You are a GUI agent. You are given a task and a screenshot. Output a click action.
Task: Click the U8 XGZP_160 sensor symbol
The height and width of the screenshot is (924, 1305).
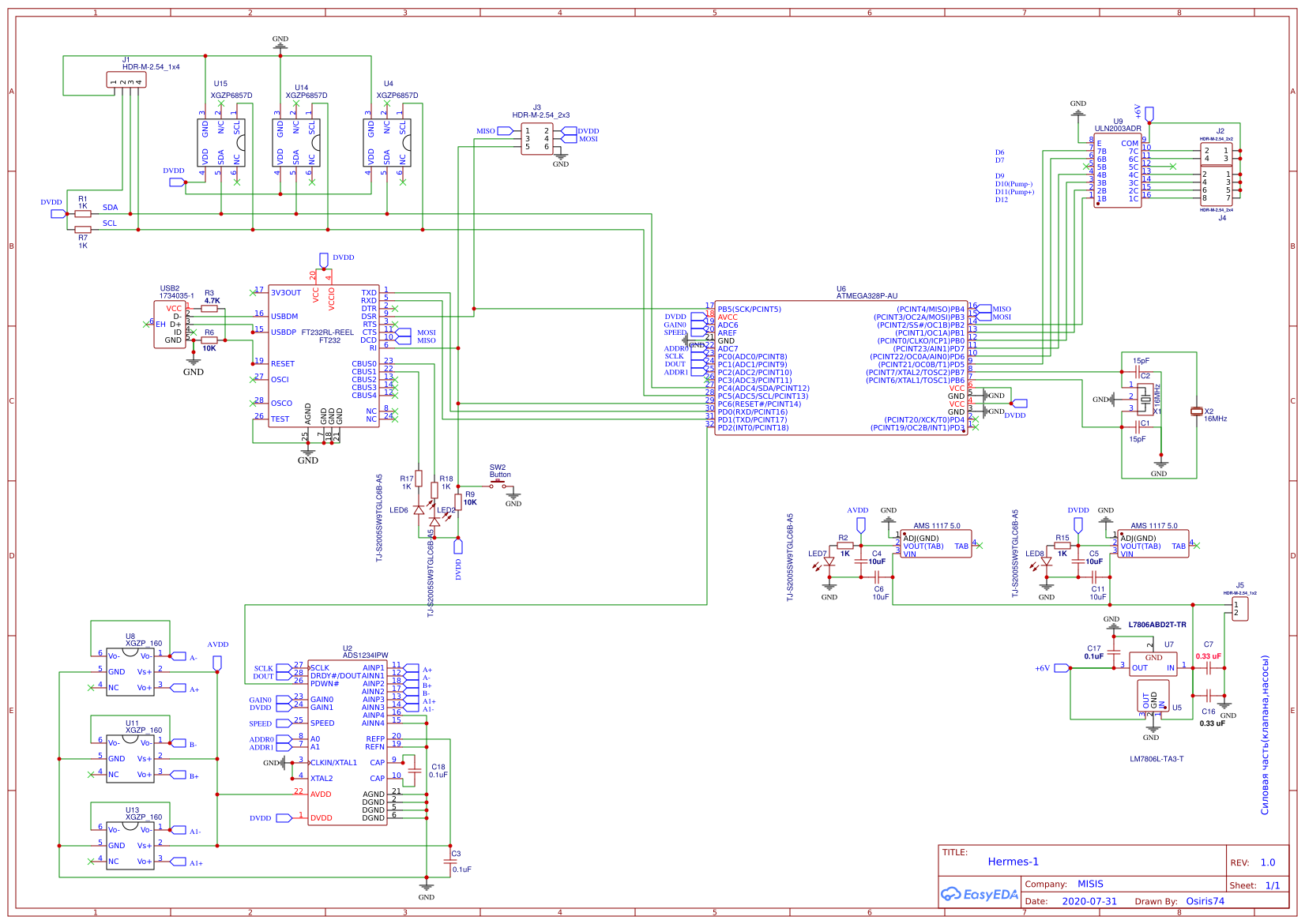[130, 671]
